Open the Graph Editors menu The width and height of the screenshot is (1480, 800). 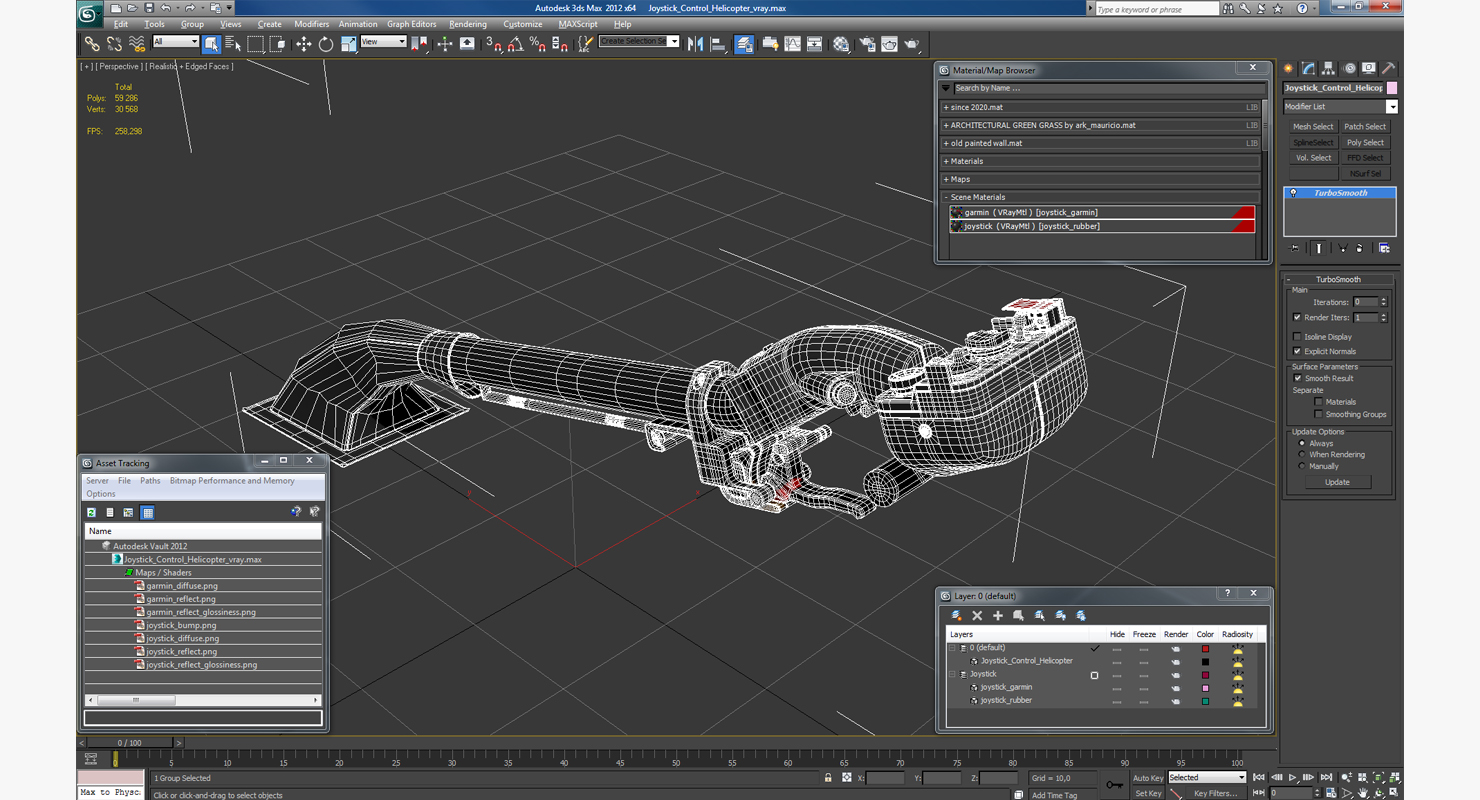coord(412,24)
